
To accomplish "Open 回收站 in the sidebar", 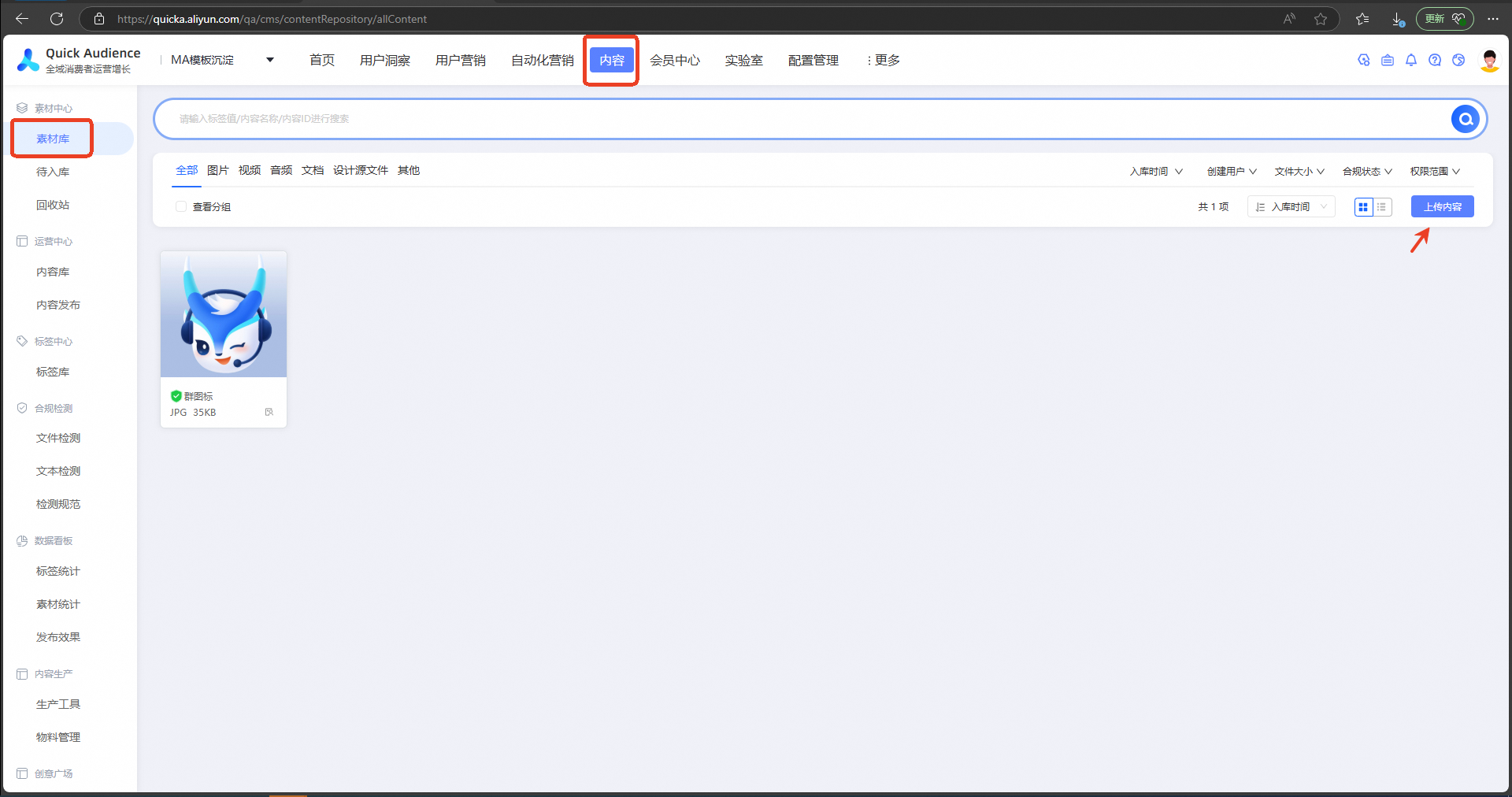I will coord(53,205).
